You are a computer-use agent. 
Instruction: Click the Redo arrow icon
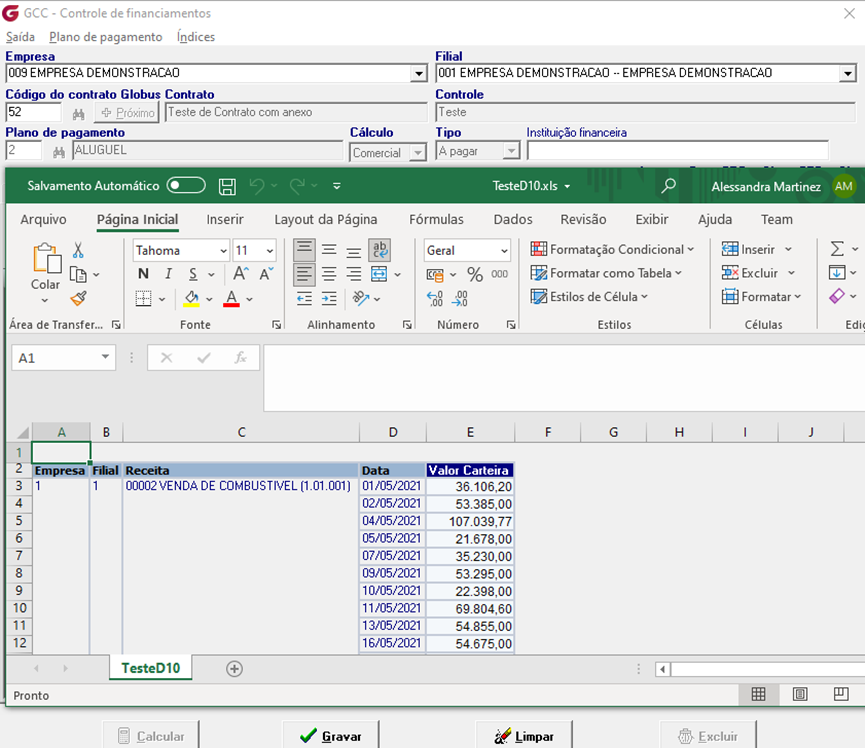297,186
